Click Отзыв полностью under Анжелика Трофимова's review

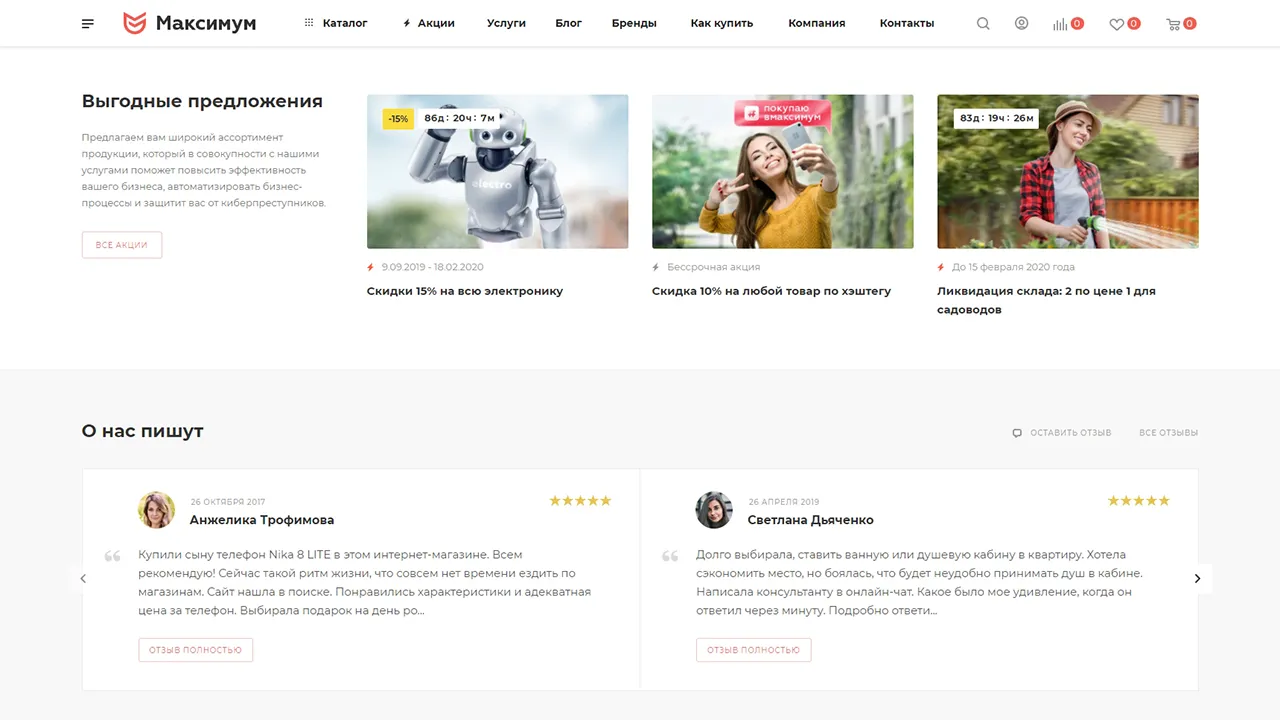point(196,650)
